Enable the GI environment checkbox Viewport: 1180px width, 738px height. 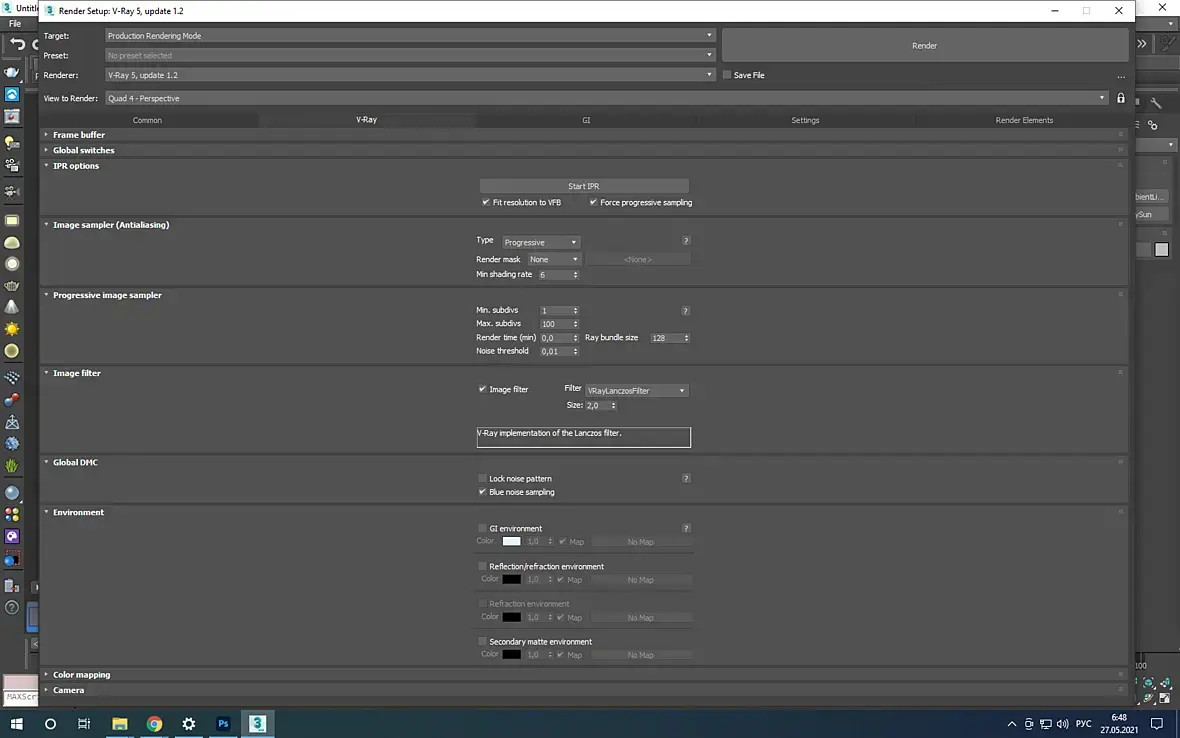point(482,528)
